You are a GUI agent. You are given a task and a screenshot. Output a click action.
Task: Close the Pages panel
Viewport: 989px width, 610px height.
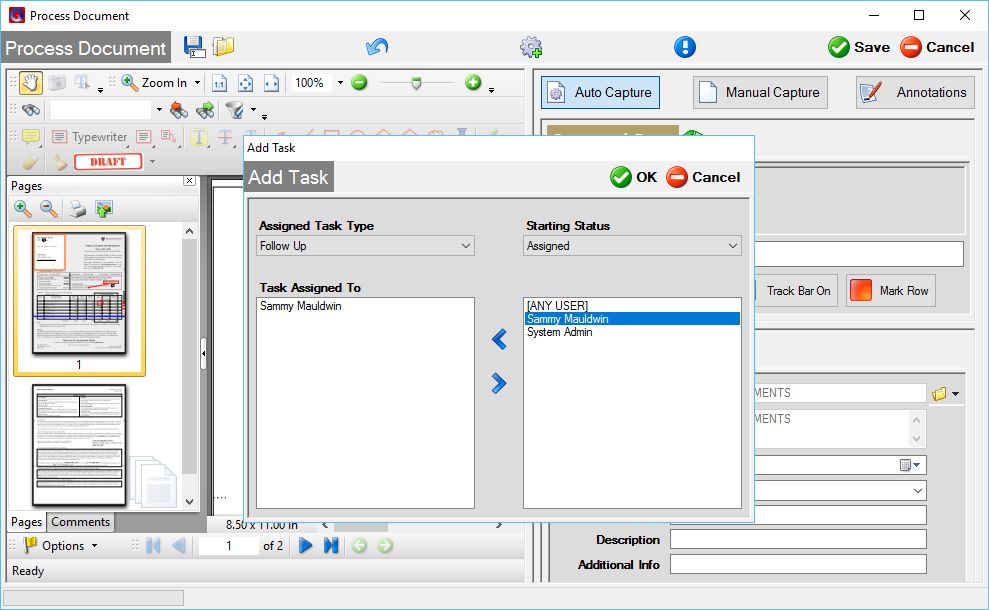click(x=189, y=181)
